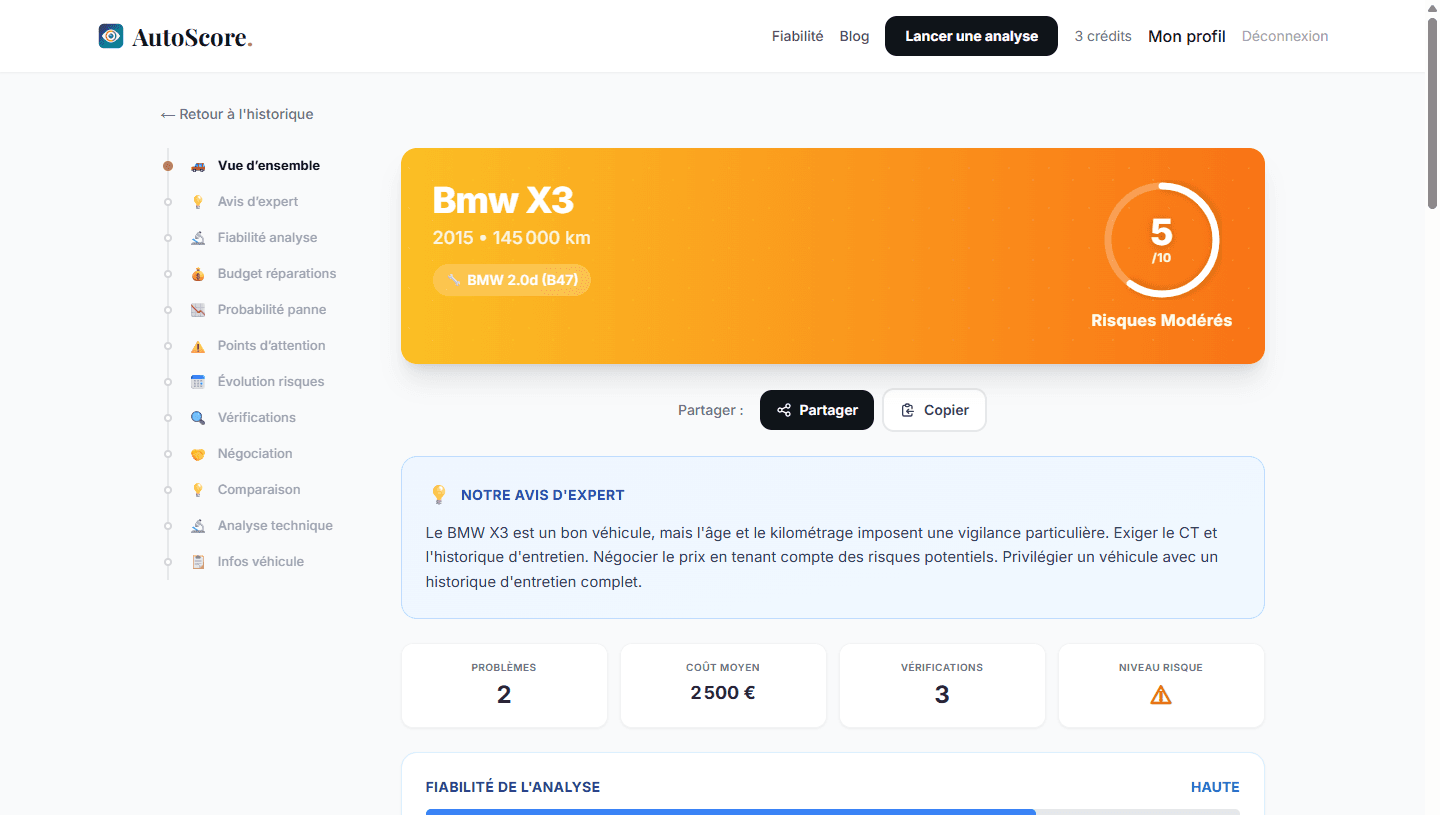
Task: Click the 2015 • 145 000 km text
Action: 511,238
